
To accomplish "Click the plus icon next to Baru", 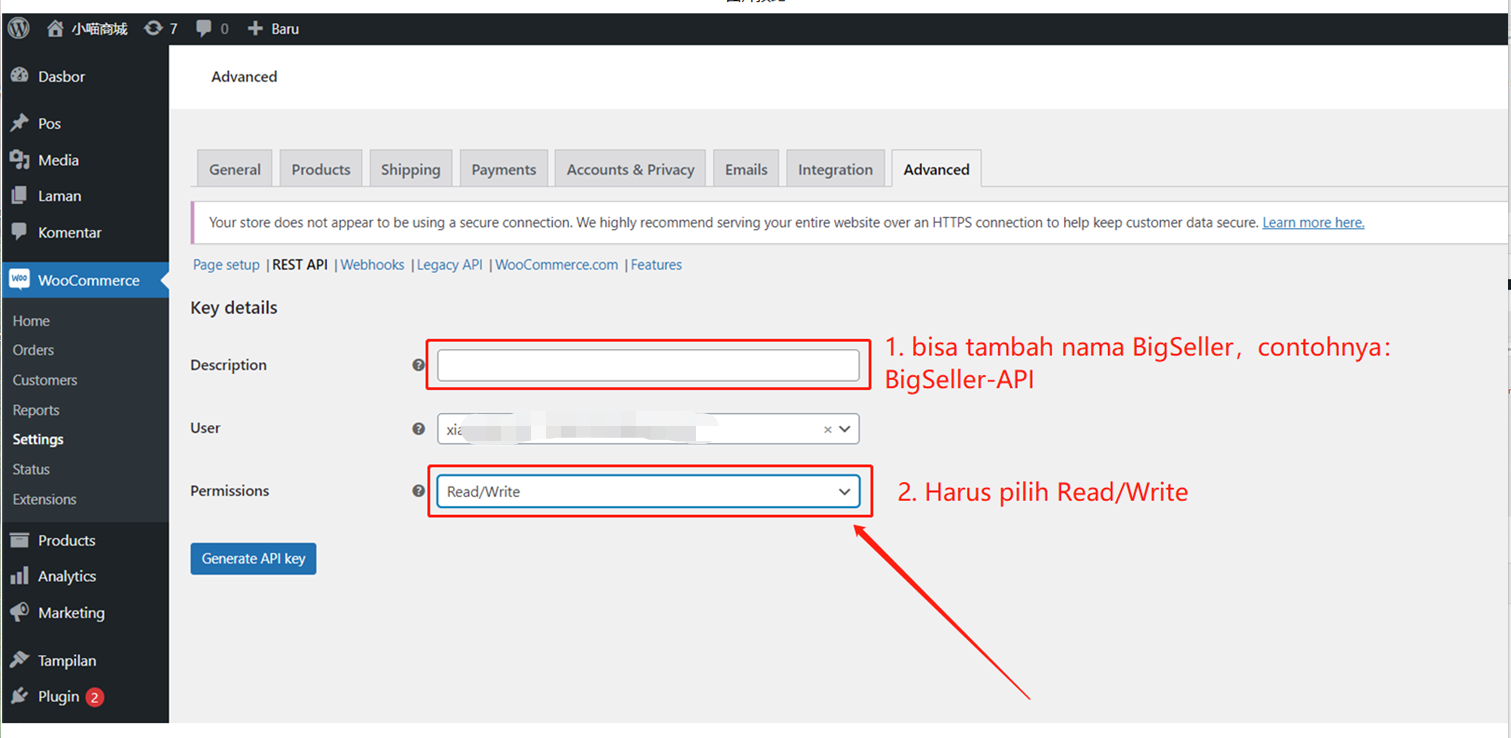I will point(255,28).
